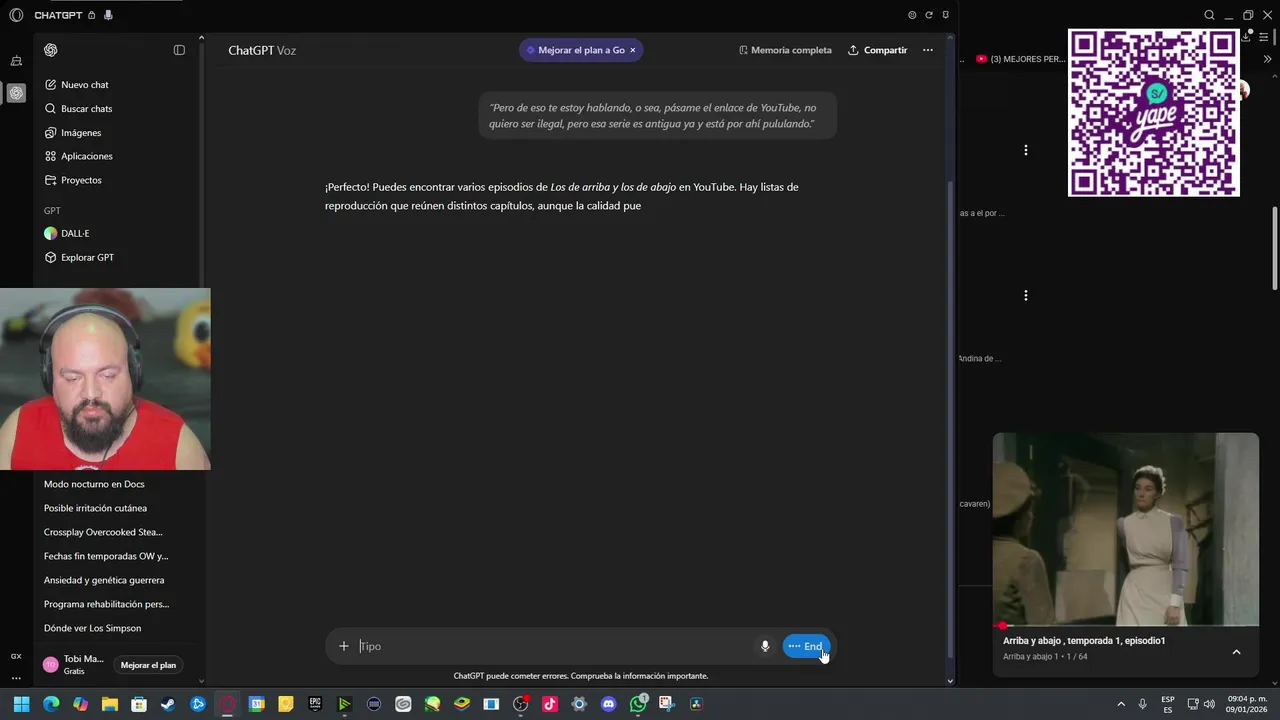
Task: Open Epic Games Launcher from the taskbar
Action: tap(315, 704)
